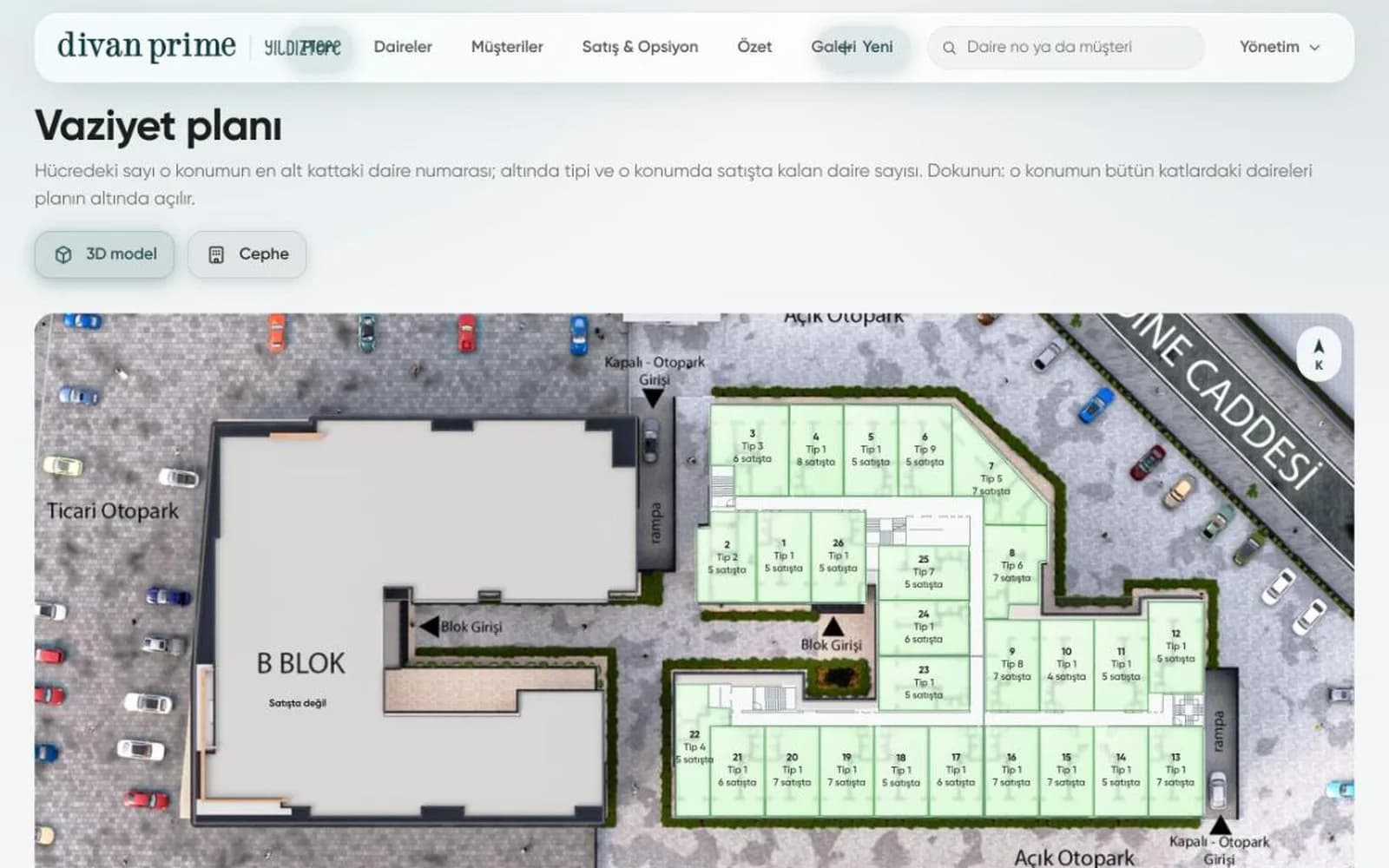This screenshot has width=1389, height=868.
Task: Select apartment cell 20 Tip 1
Action: 792,770
